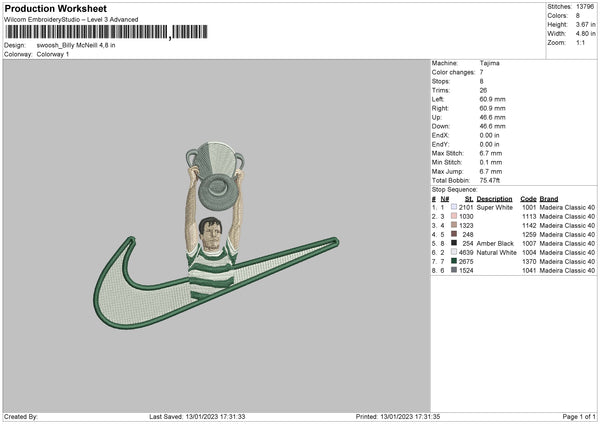
Task: Click the 'St.' column header
Action: (469, 199)
